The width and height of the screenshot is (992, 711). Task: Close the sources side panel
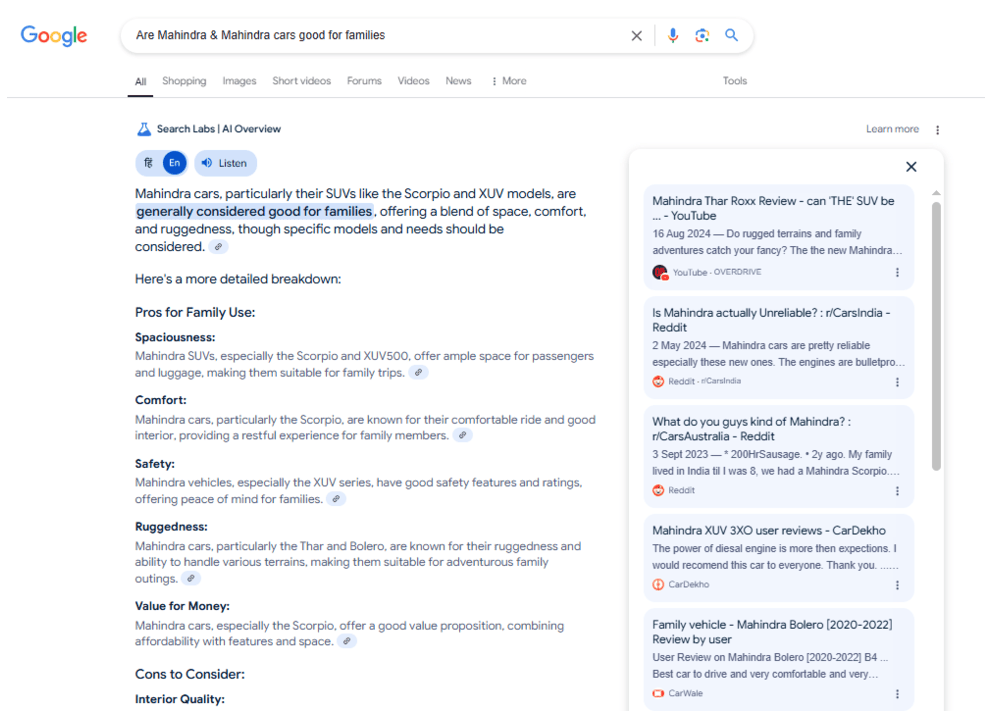[911, 167]
